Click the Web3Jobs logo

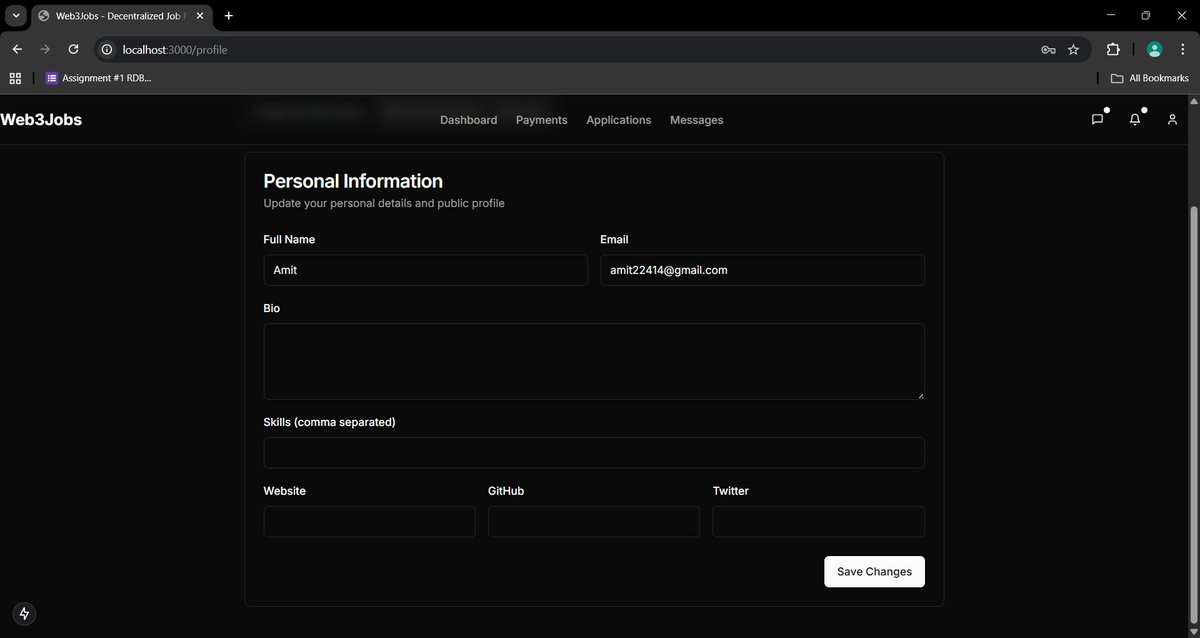coord(41,119)
